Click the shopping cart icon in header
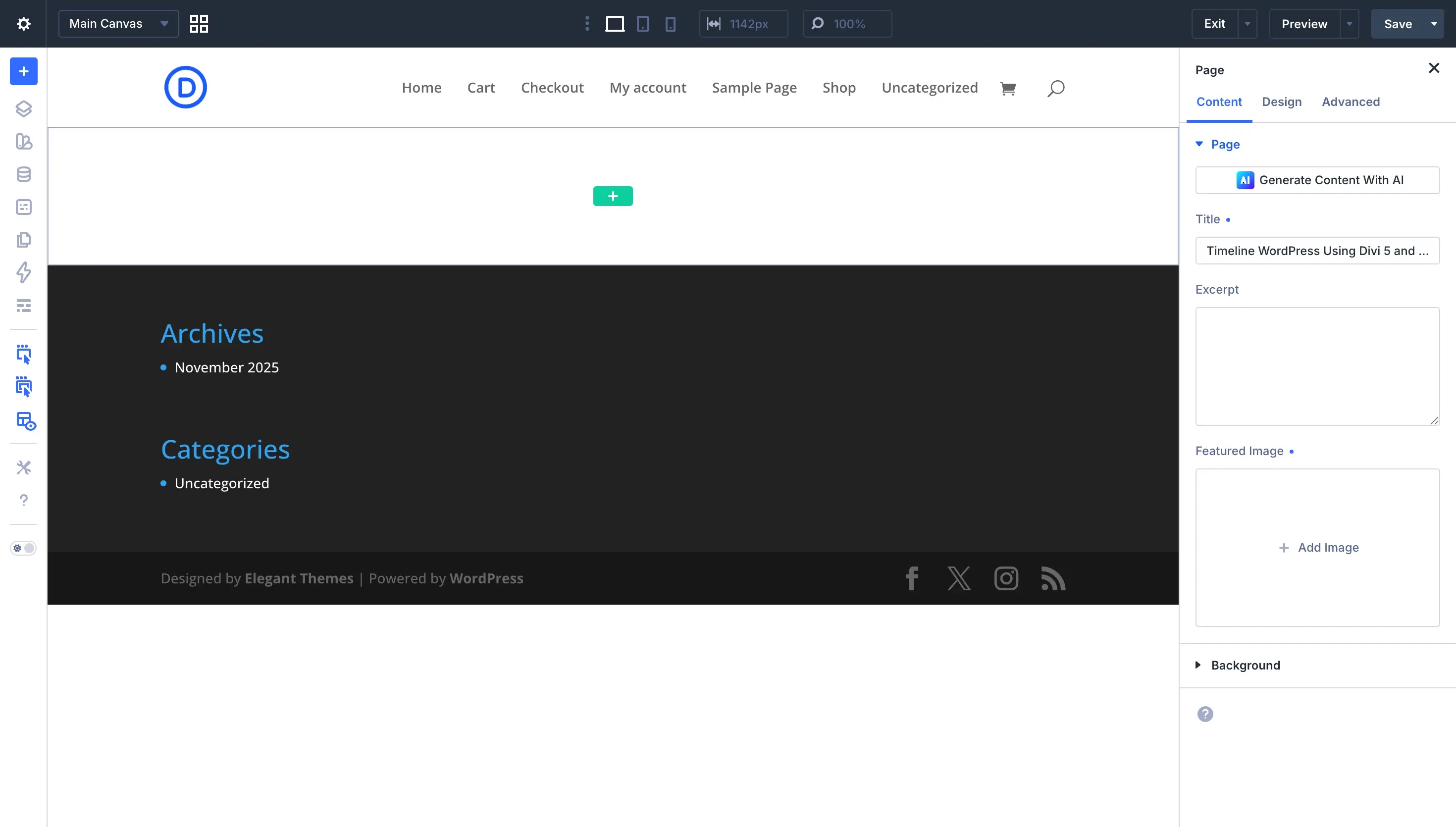Image resolution: width=1456 pixels, height=827 pixels. tap(1007, 88)
